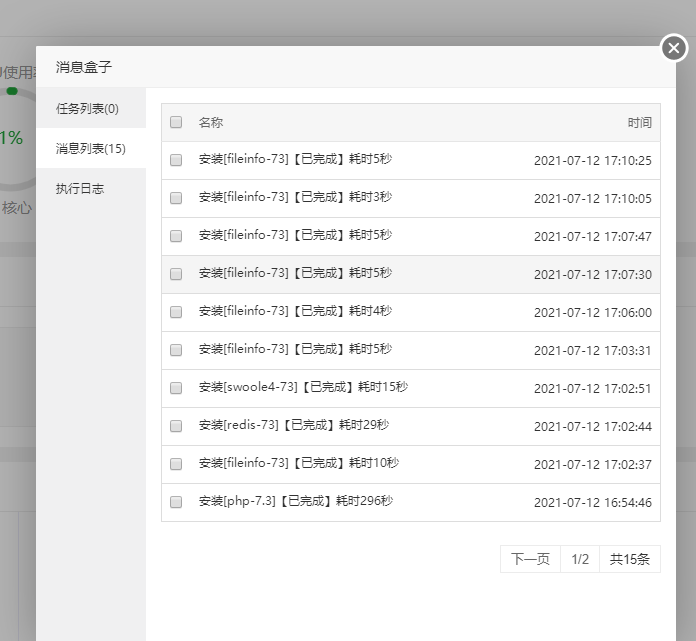Tick the checkbox for the 17:07:30 message
The image size is (696, 641).
pyautogui.click(x=176, y=274)
